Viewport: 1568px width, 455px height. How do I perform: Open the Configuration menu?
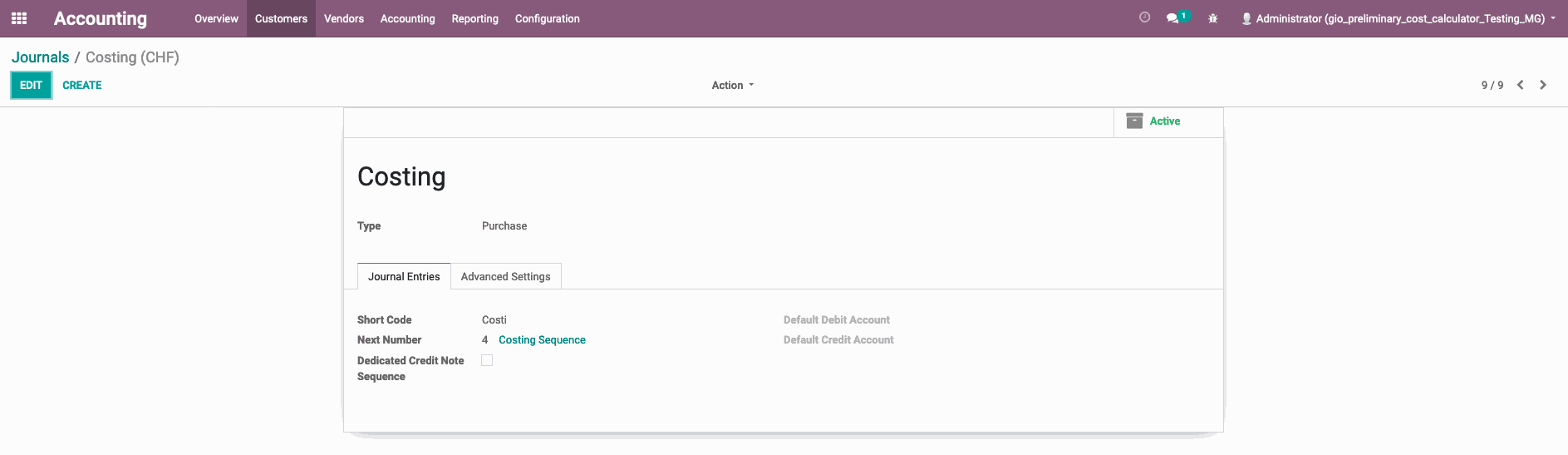click(548, 18)
